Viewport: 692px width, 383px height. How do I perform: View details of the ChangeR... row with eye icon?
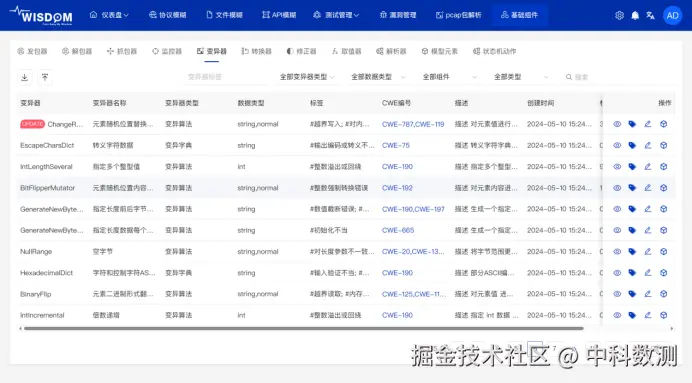[617, 124]
